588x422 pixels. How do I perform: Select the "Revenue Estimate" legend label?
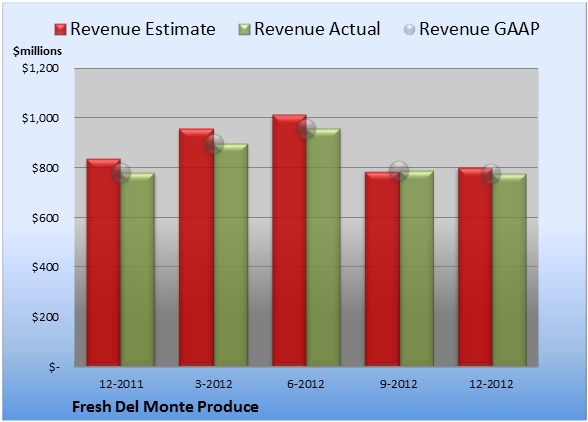tap(143, 29)
